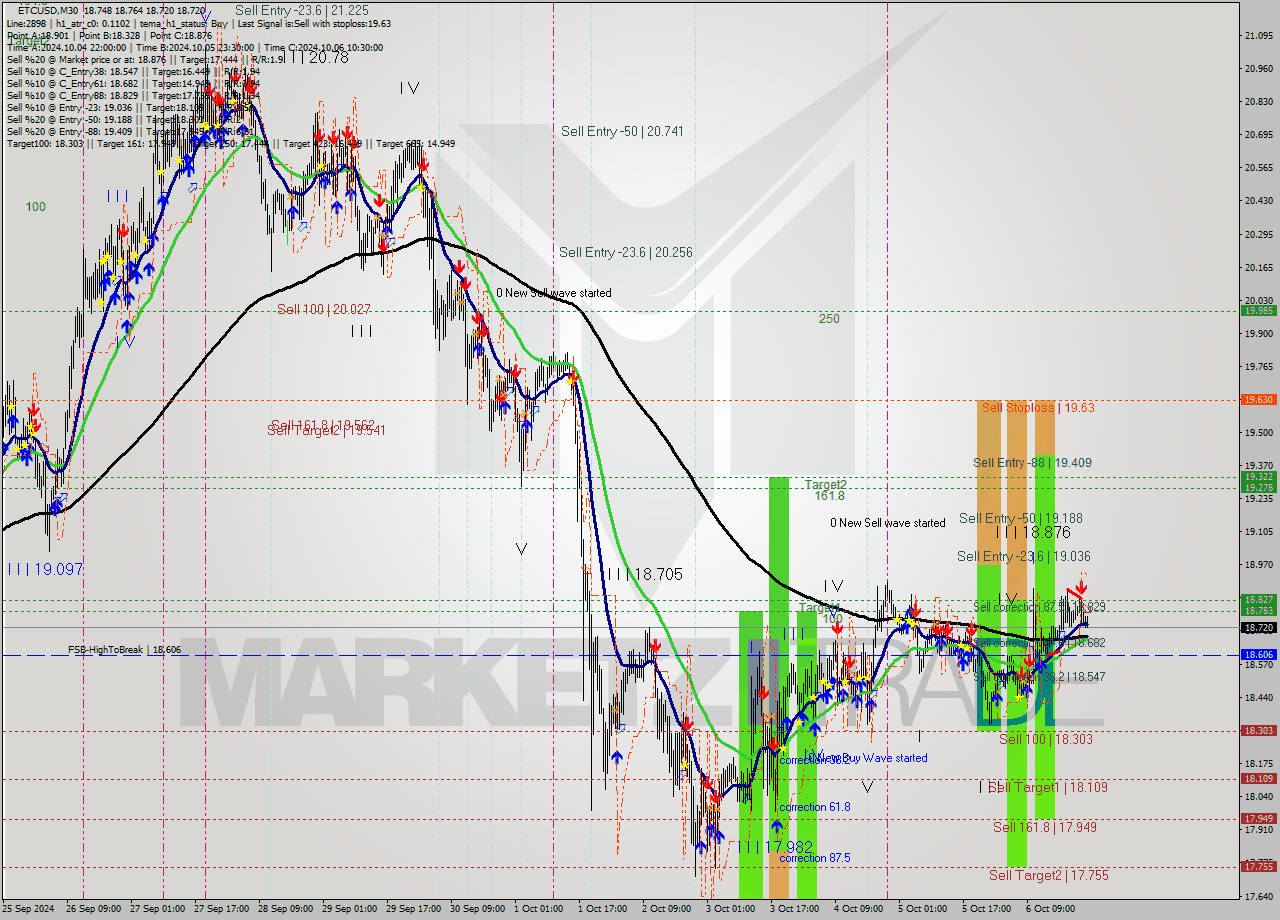Select the 'Sell Stoploss | 19.63' label
The width and height of the screenshot is (1280, 920).
pyautogui.click(x=1038, y=407)
